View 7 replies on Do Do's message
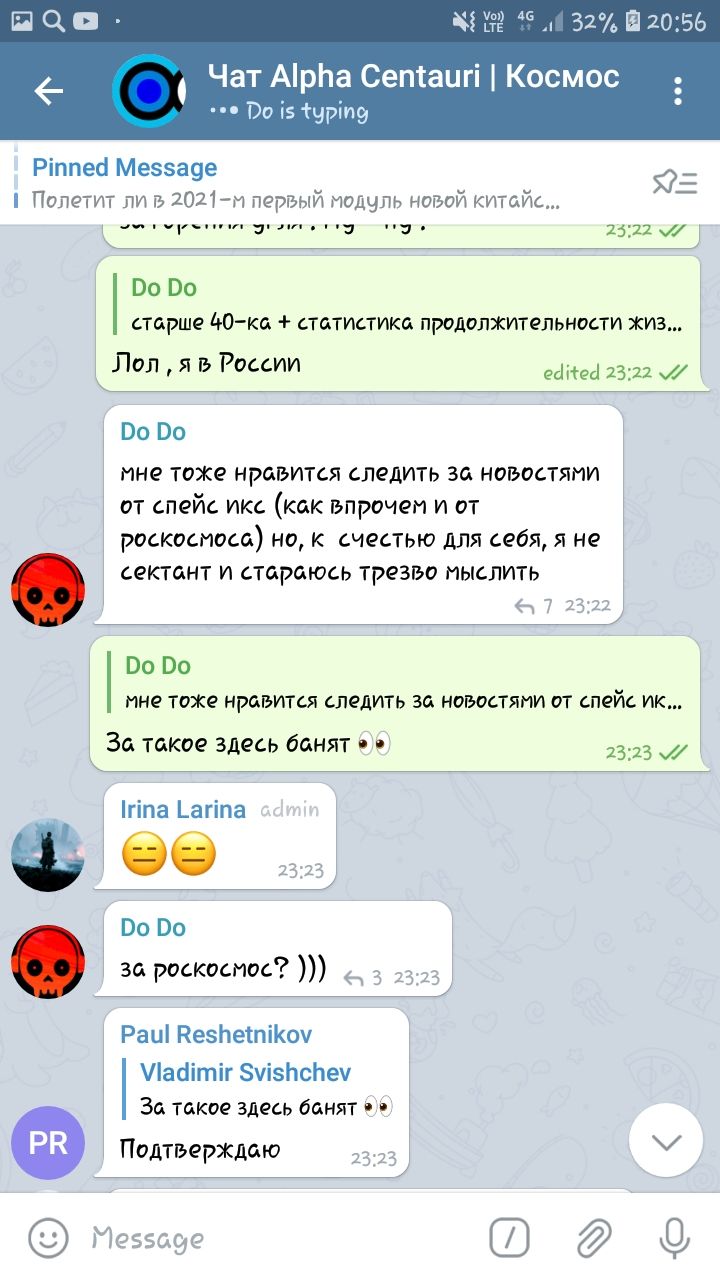This screenshot has height=1280, width=720. (533, 606)
